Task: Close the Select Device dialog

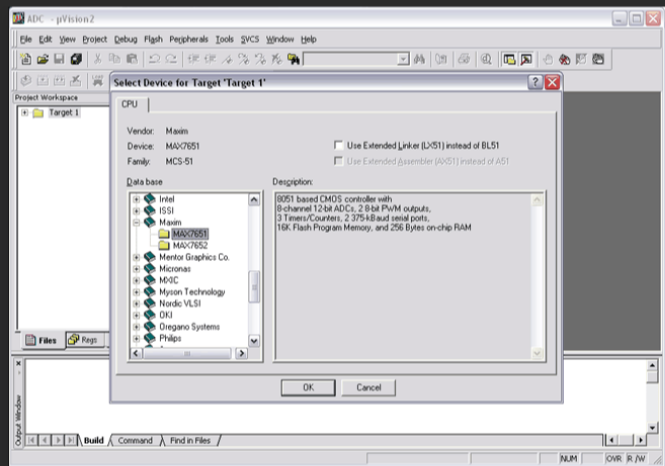Action: pos(552,82)
